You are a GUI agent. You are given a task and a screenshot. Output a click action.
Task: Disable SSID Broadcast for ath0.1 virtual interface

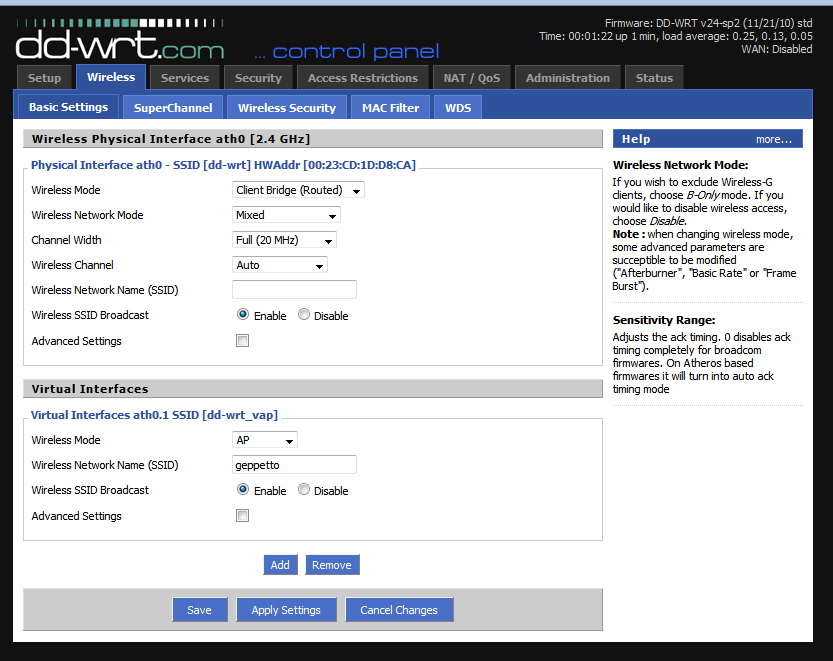click(x=304, y=489)
